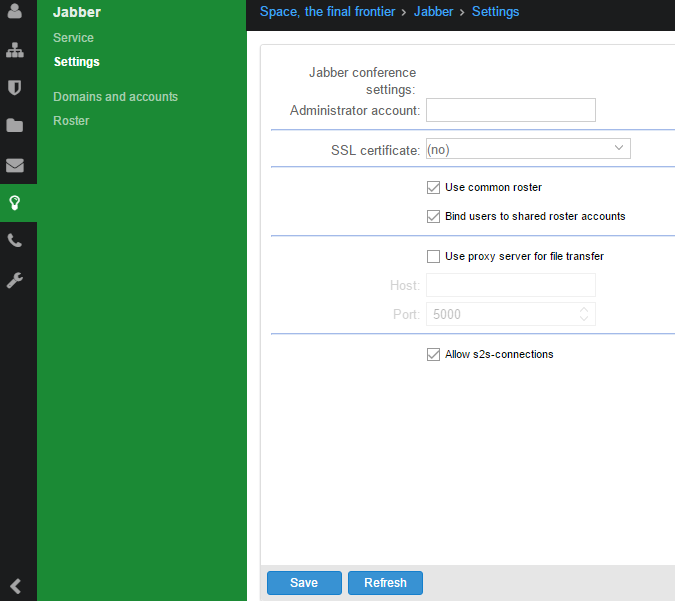Open Domains and accounts
The image size is (675, 601).
coord(115,97)
